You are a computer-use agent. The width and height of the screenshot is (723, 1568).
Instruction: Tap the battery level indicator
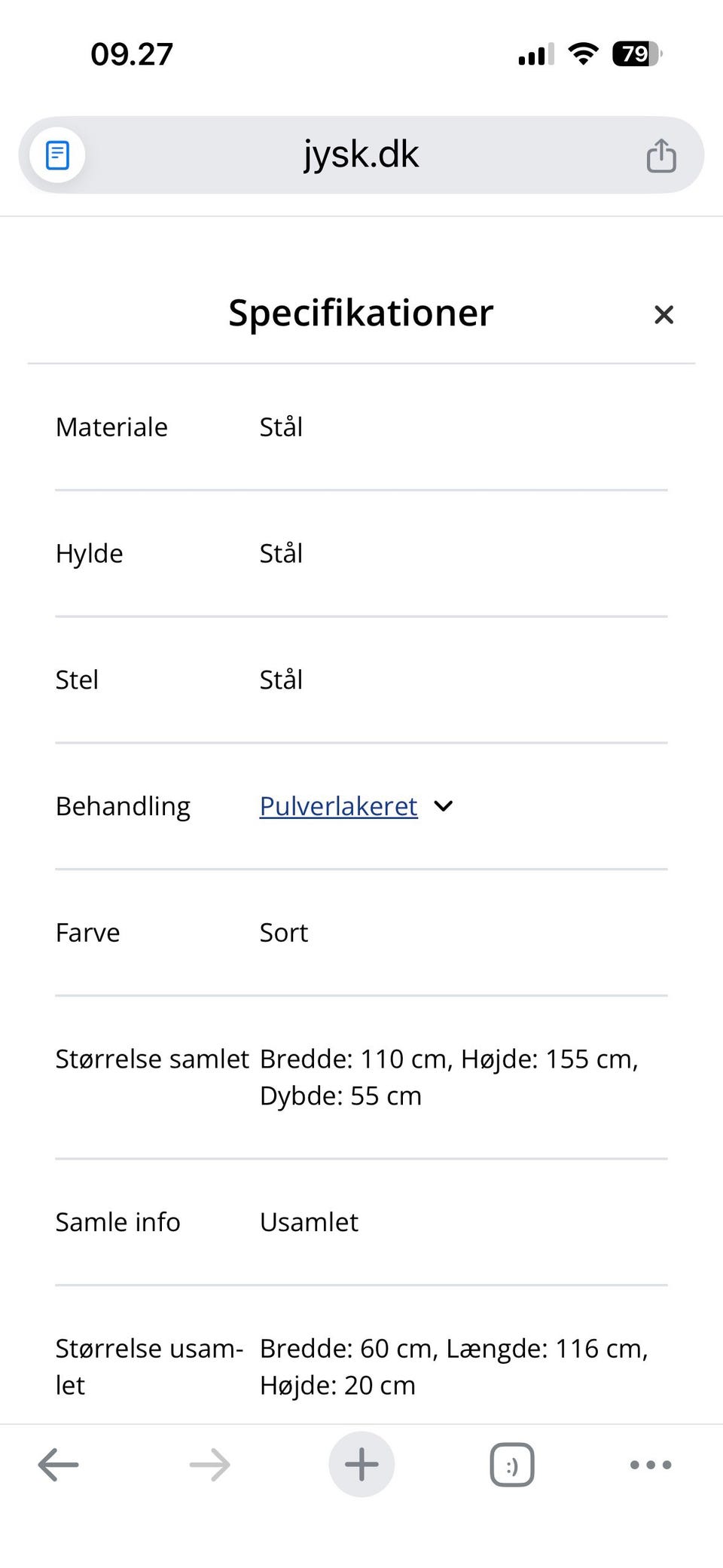(635, 53)
